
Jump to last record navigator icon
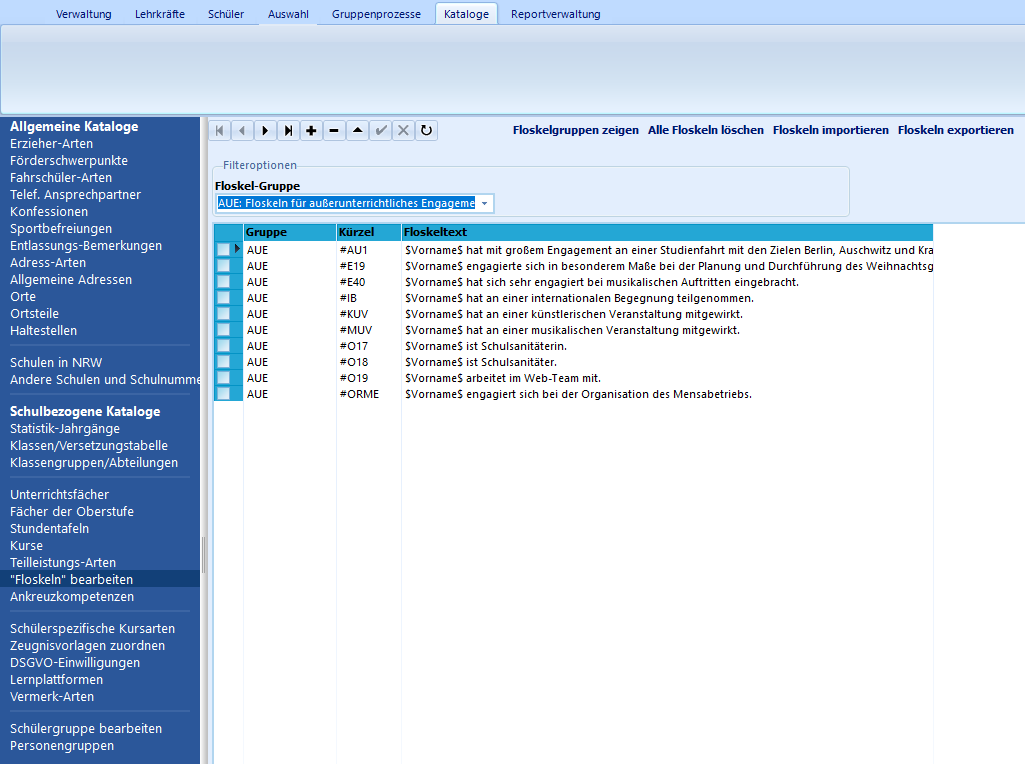288,131
